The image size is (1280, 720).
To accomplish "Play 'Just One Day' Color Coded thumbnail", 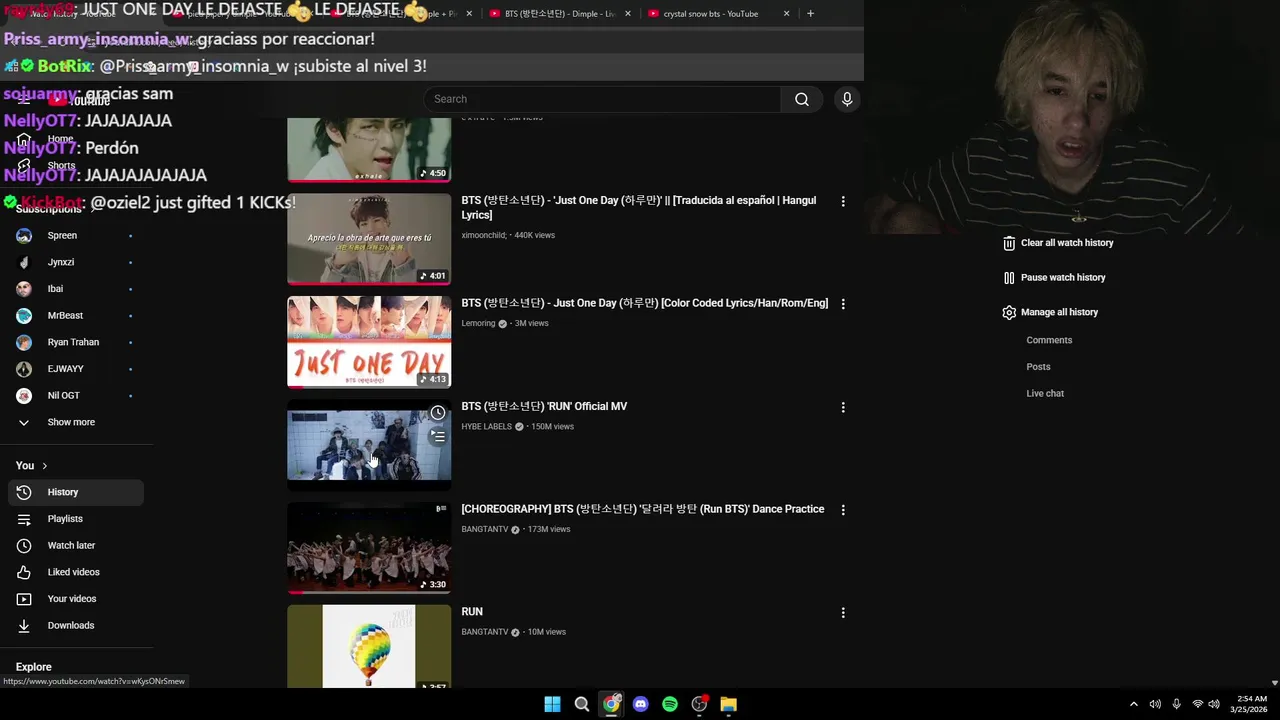I will point(369,342).
